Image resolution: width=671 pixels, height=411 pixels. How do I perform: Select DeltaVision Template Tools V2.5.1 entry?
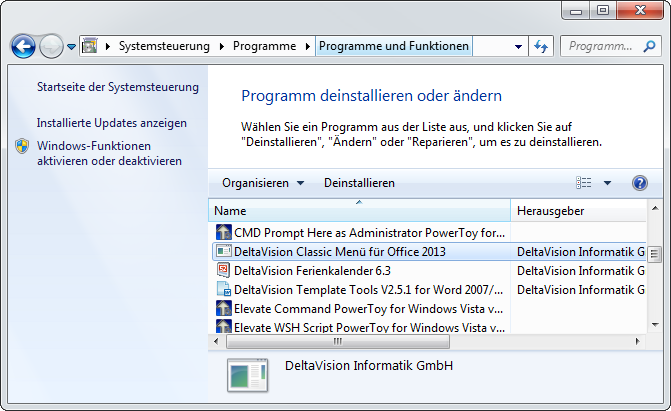[368, 290]
